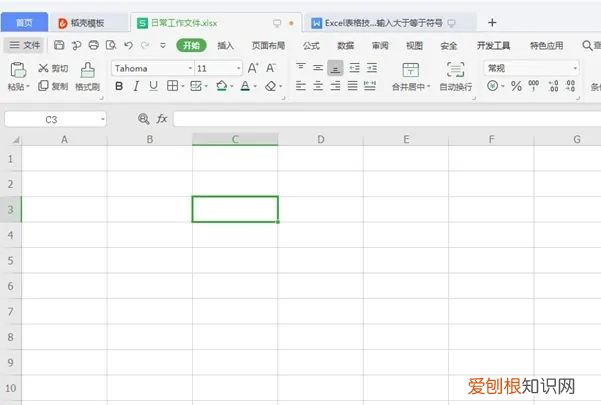Expand fill color dropdown arrow
The width and height of the screenshot is (601, 405).
[232, 86]
